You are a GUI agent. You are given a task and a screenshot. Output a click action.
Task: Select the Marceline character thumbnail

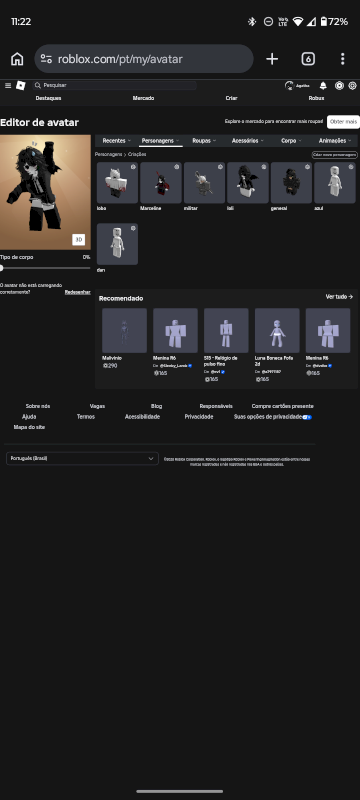click(x=161, y=183)
